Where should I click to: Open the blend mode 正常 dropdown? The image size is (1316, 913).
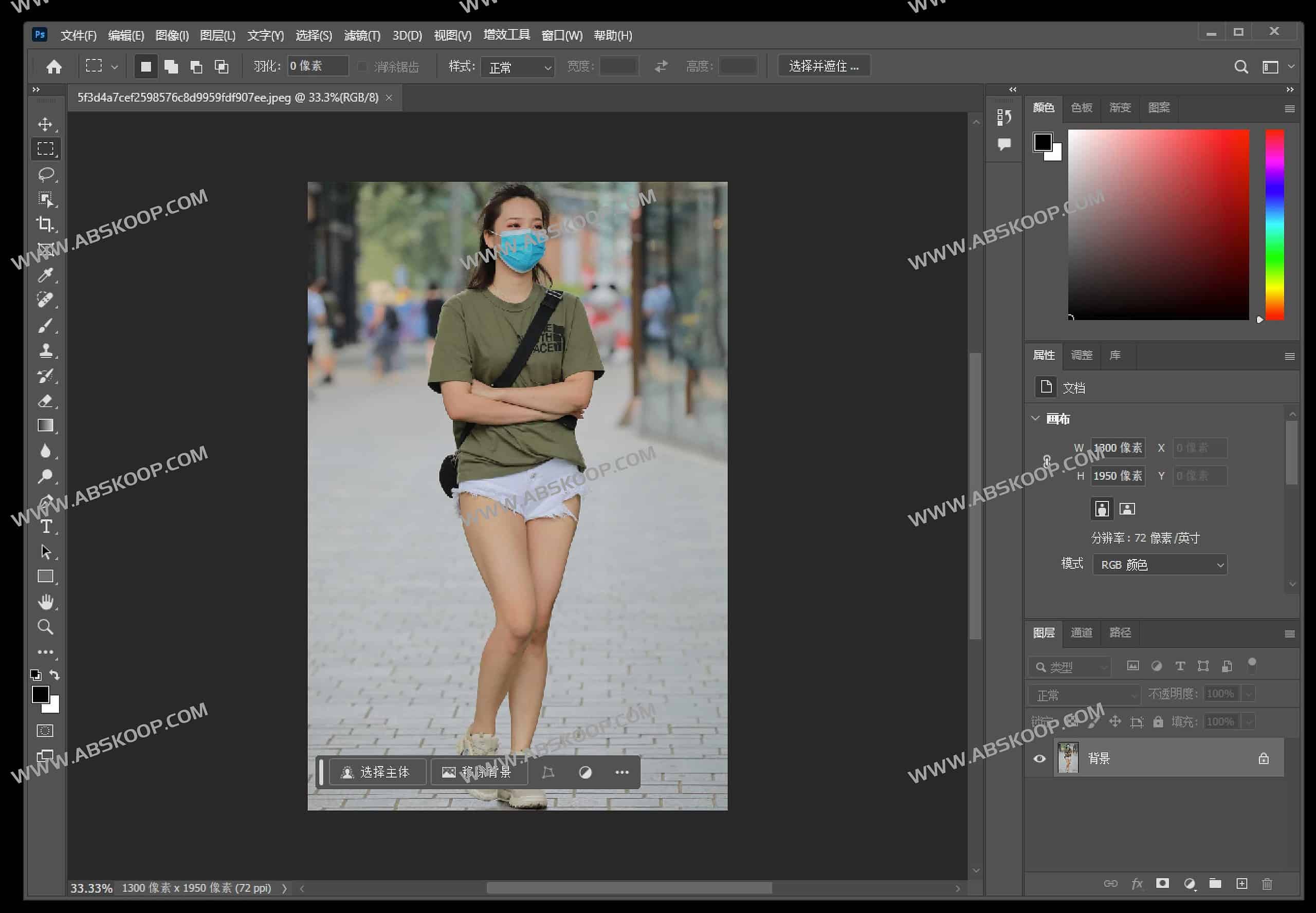(1084, 695)
